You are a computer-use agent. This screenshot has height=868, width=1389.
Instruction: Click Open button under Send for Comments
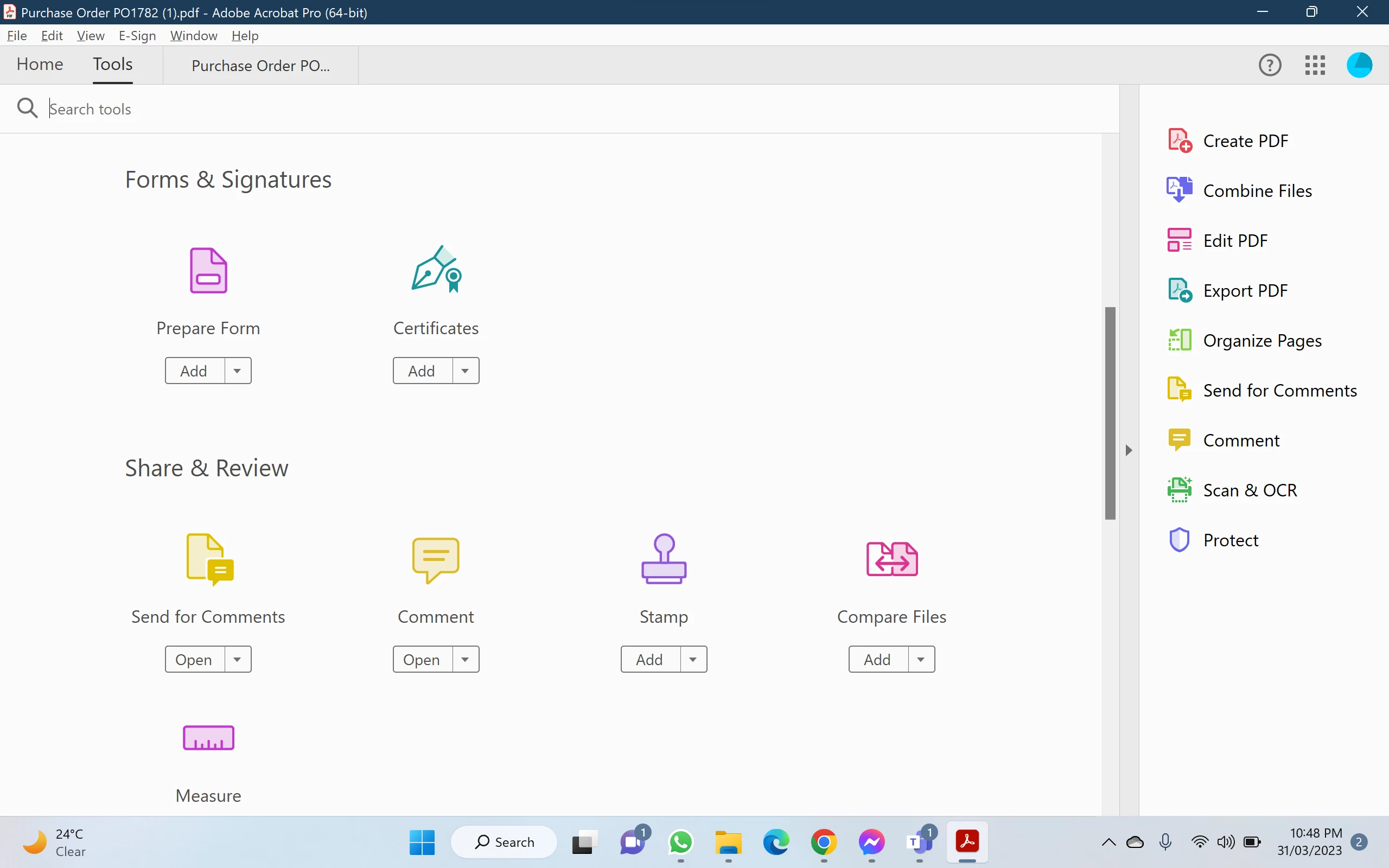tap(193, 660)
